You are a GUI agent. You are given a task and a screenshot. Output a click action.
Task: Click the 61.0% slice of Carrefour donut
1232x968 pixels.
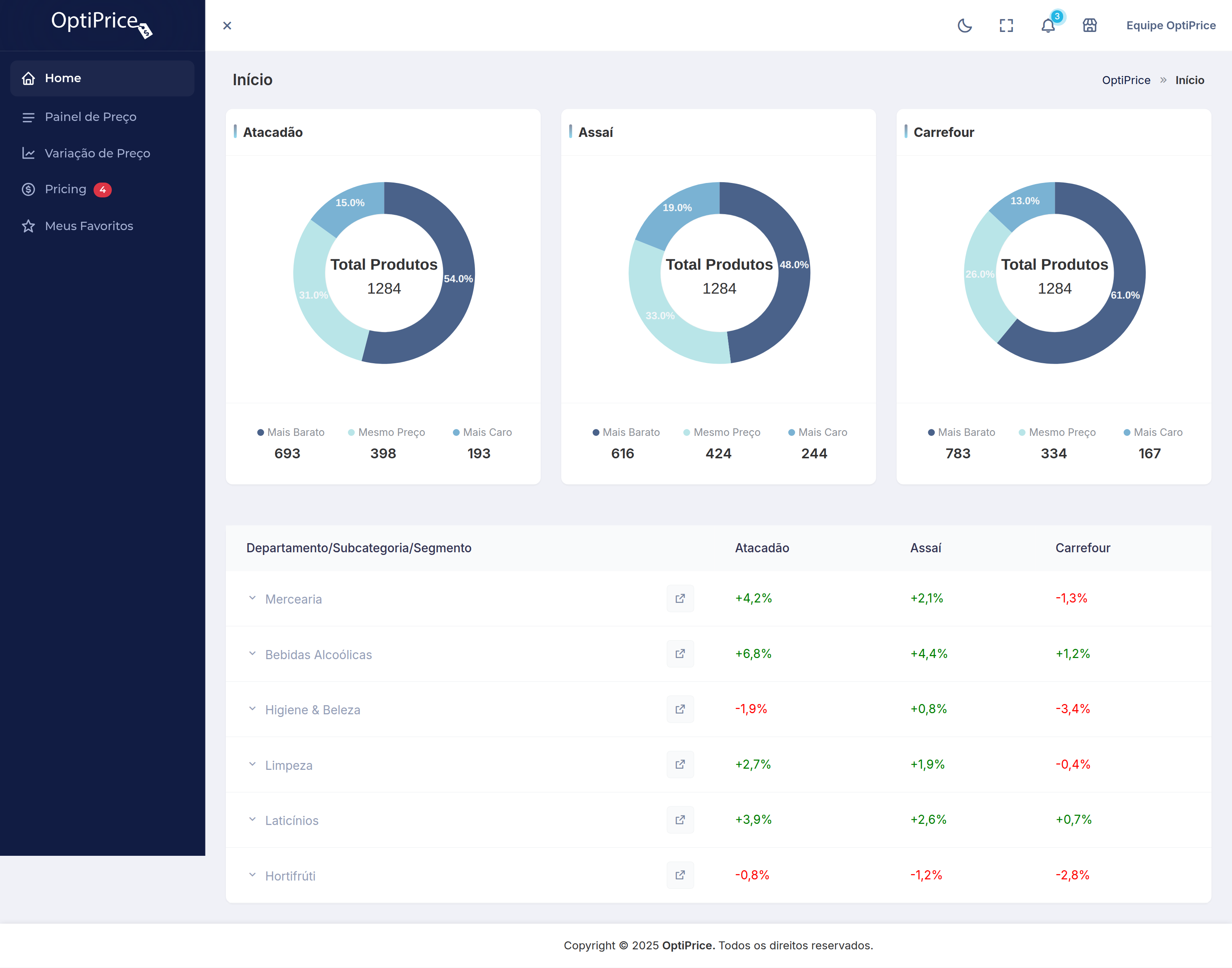[x=1125, y=295]
